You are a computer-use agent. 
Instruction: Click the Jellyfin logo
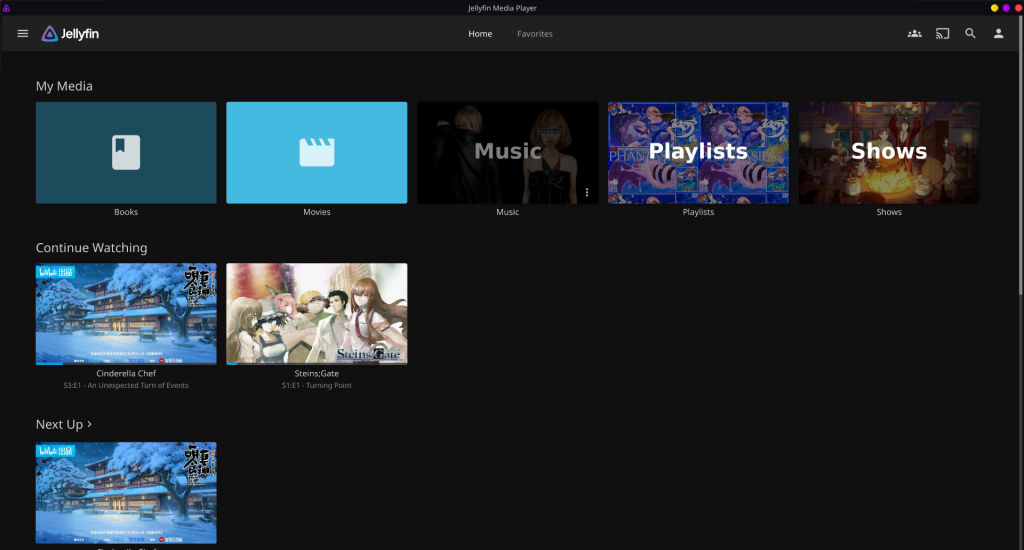click(x=70, y=34)
